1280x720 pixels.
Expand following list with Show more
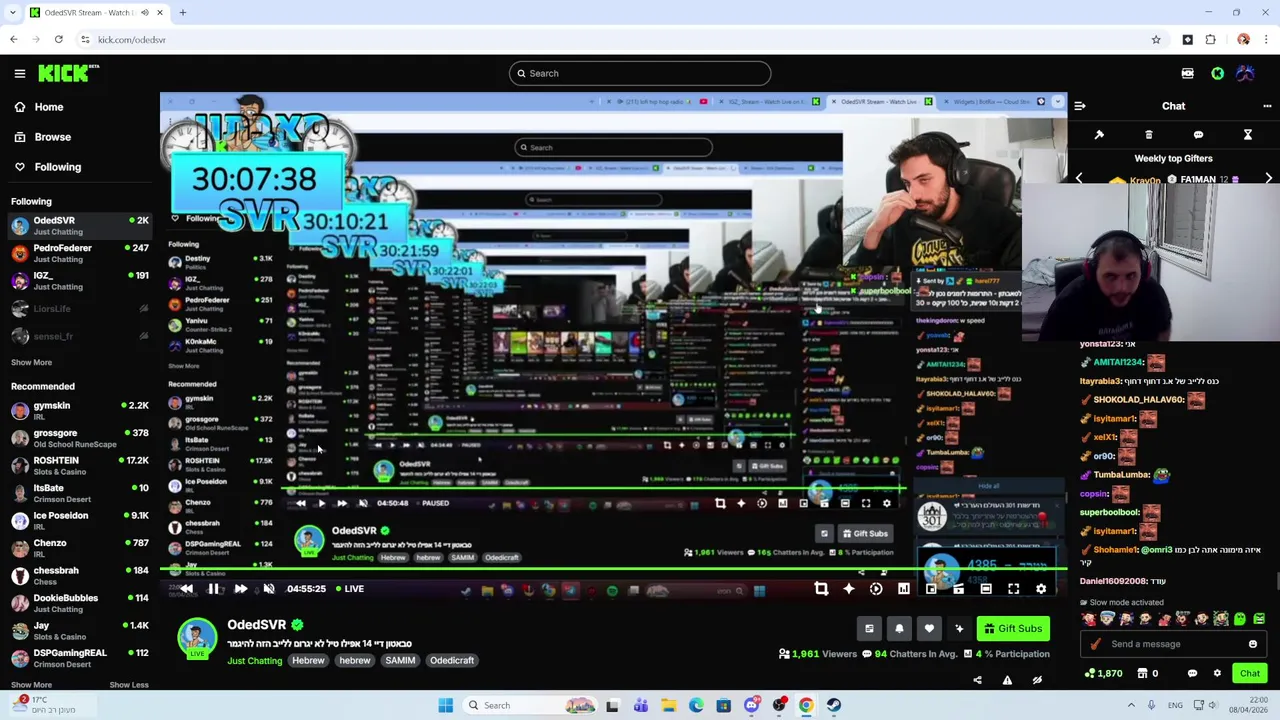[x=31, y=362]
